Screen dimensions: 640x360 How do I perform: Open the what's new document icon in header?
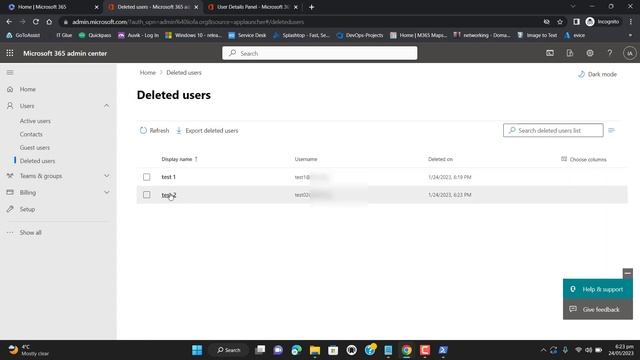point(570,53)
